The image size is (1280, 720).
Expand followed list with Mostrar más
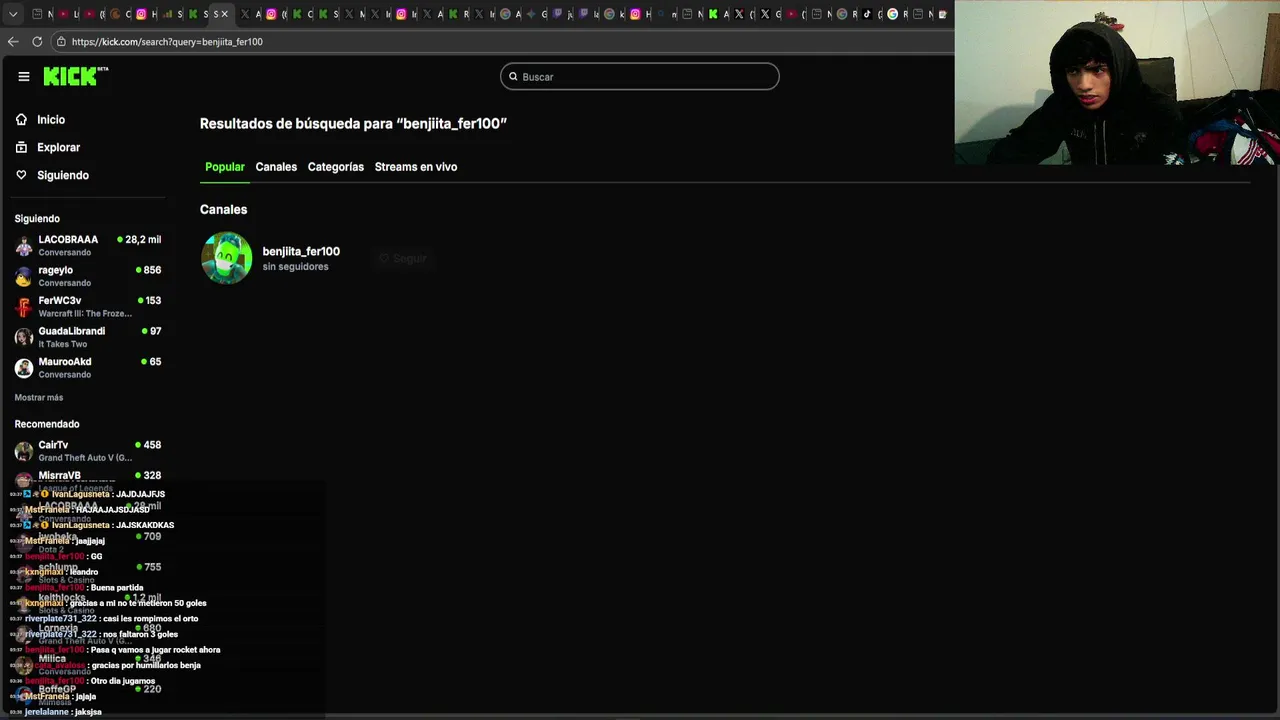[39, 398]
